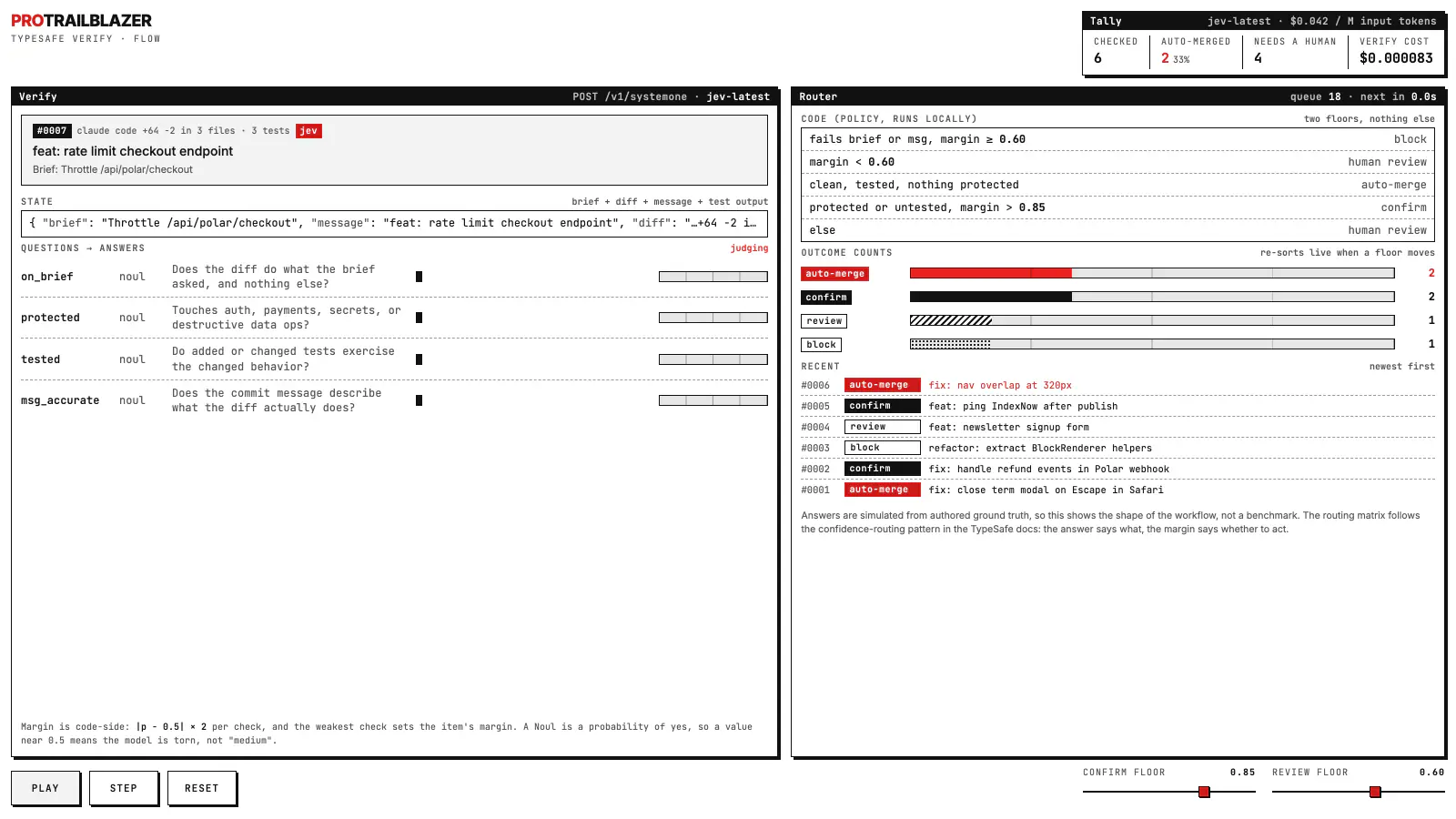Click the dotted block outcome bar

[1152, 344]
